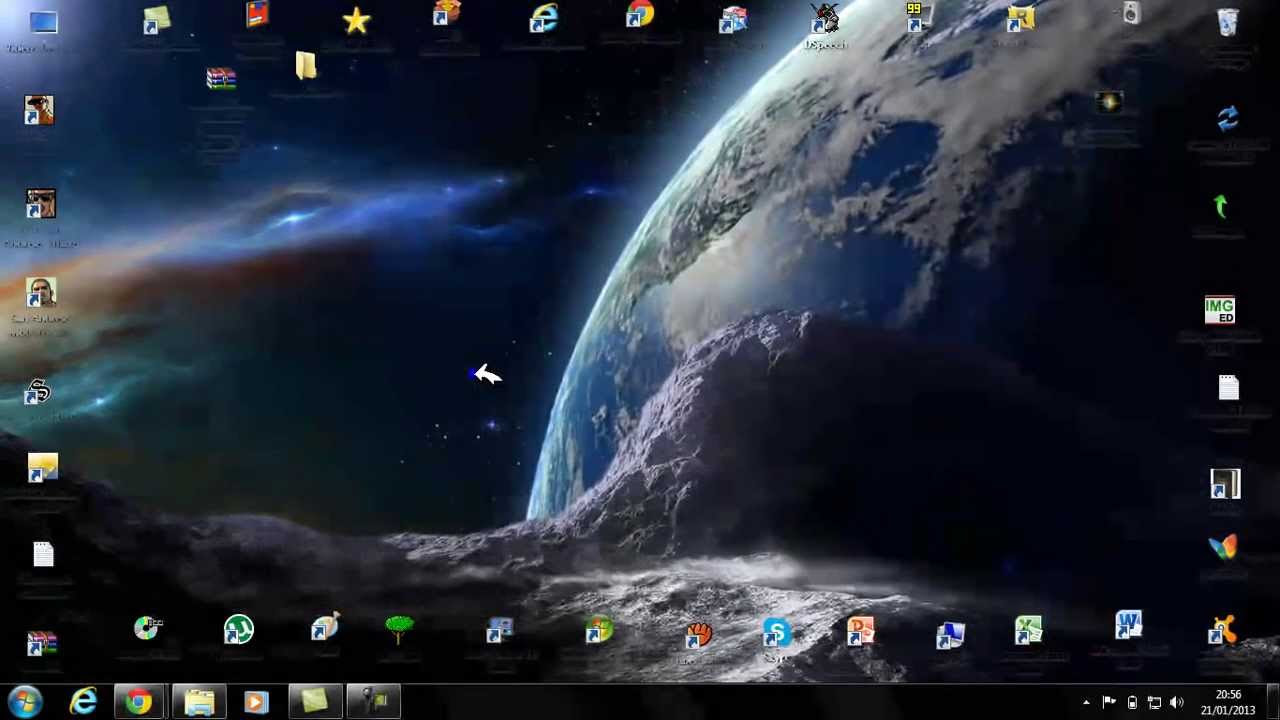Launch the Excel desktop shortcut
Screen dimensions: 1280x720
(1028, 630)
